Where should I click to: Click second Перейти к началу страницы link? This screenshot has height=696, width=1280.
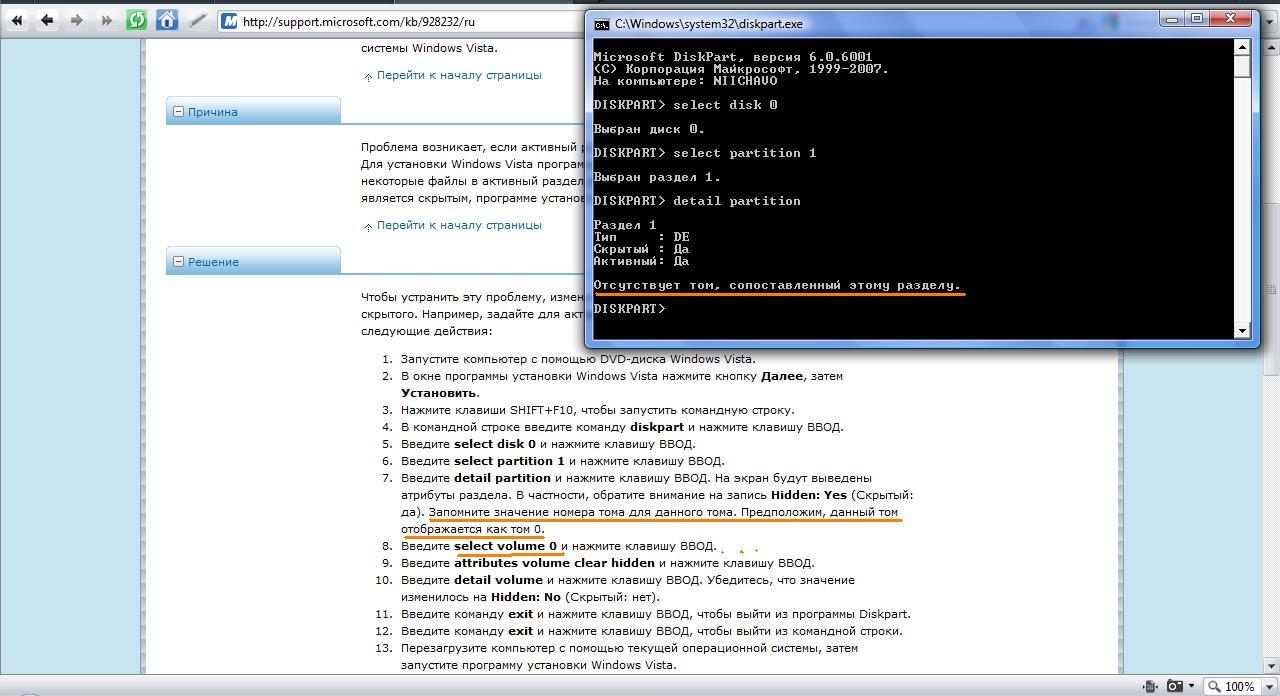pyautogui.click(x=459, y=225)
